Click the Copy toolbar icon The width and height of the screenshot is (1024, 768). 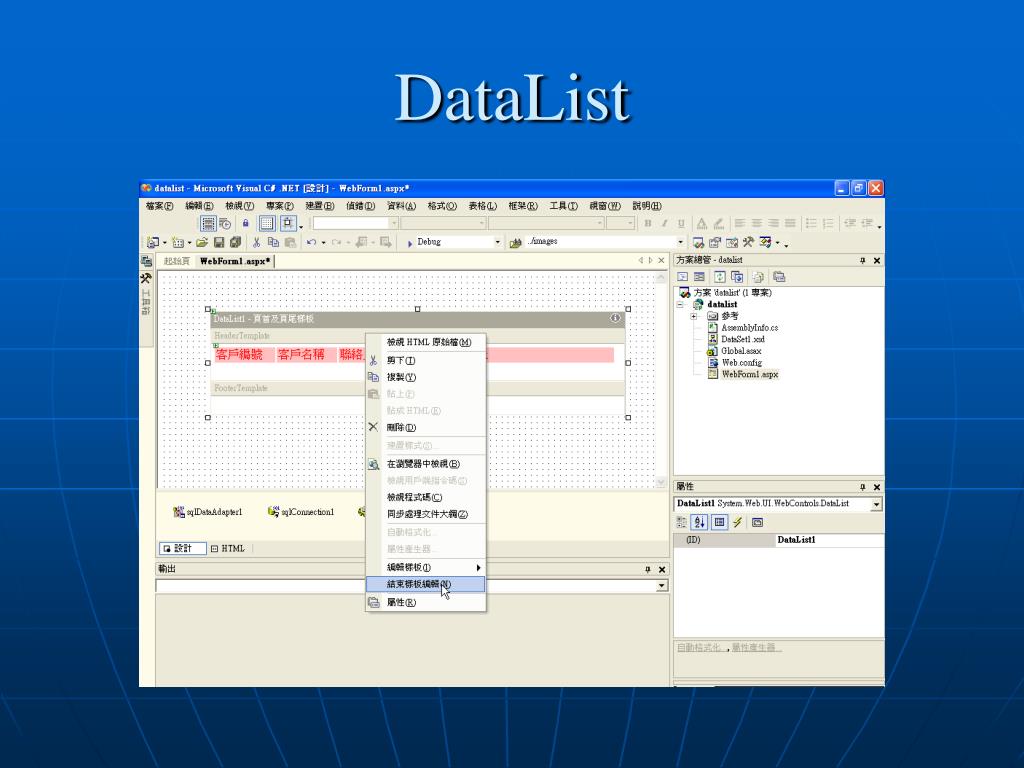(x=273, y=242)
